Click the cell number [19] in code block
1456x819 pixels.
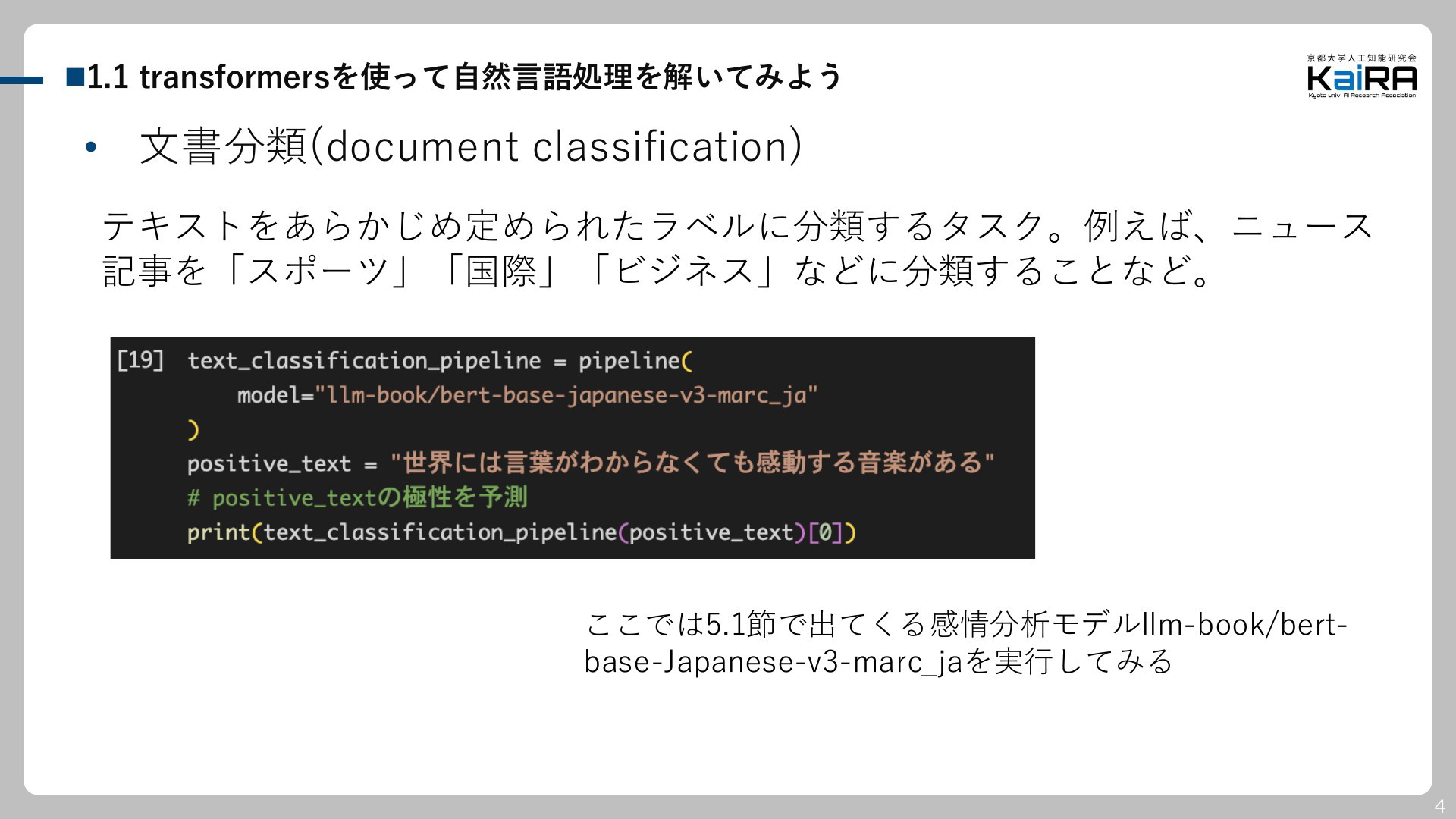[x=140, y=359]
